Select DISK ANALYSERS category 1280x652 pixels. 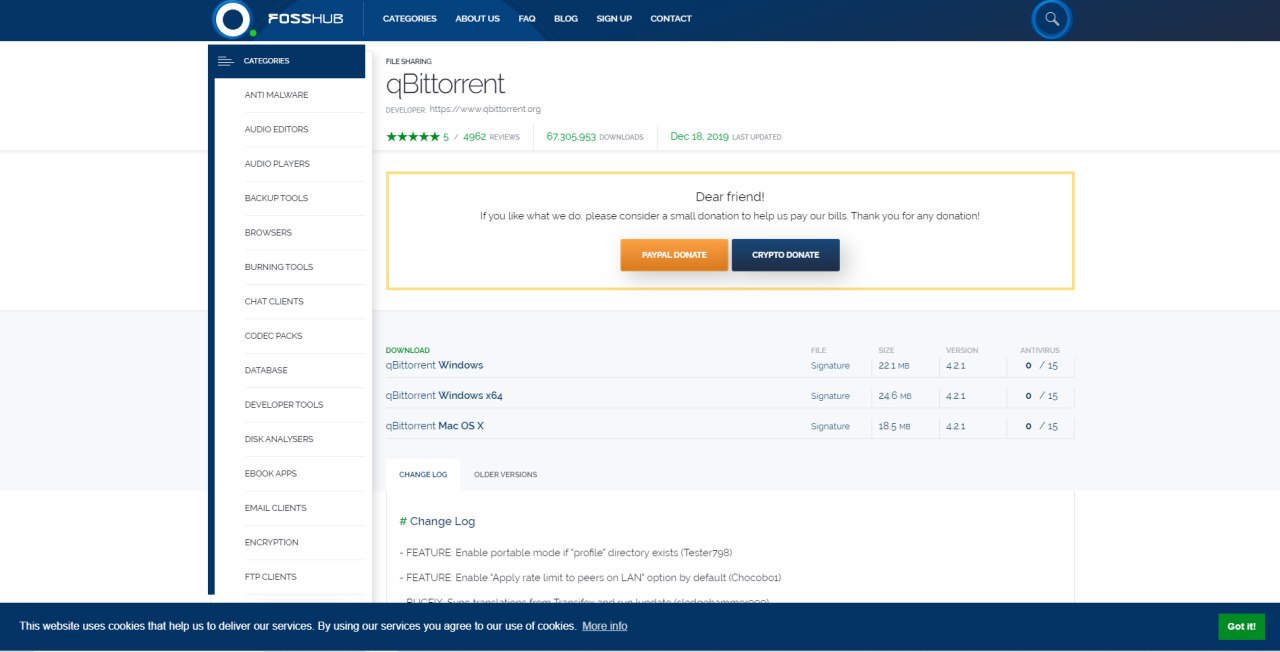point(279,440)
